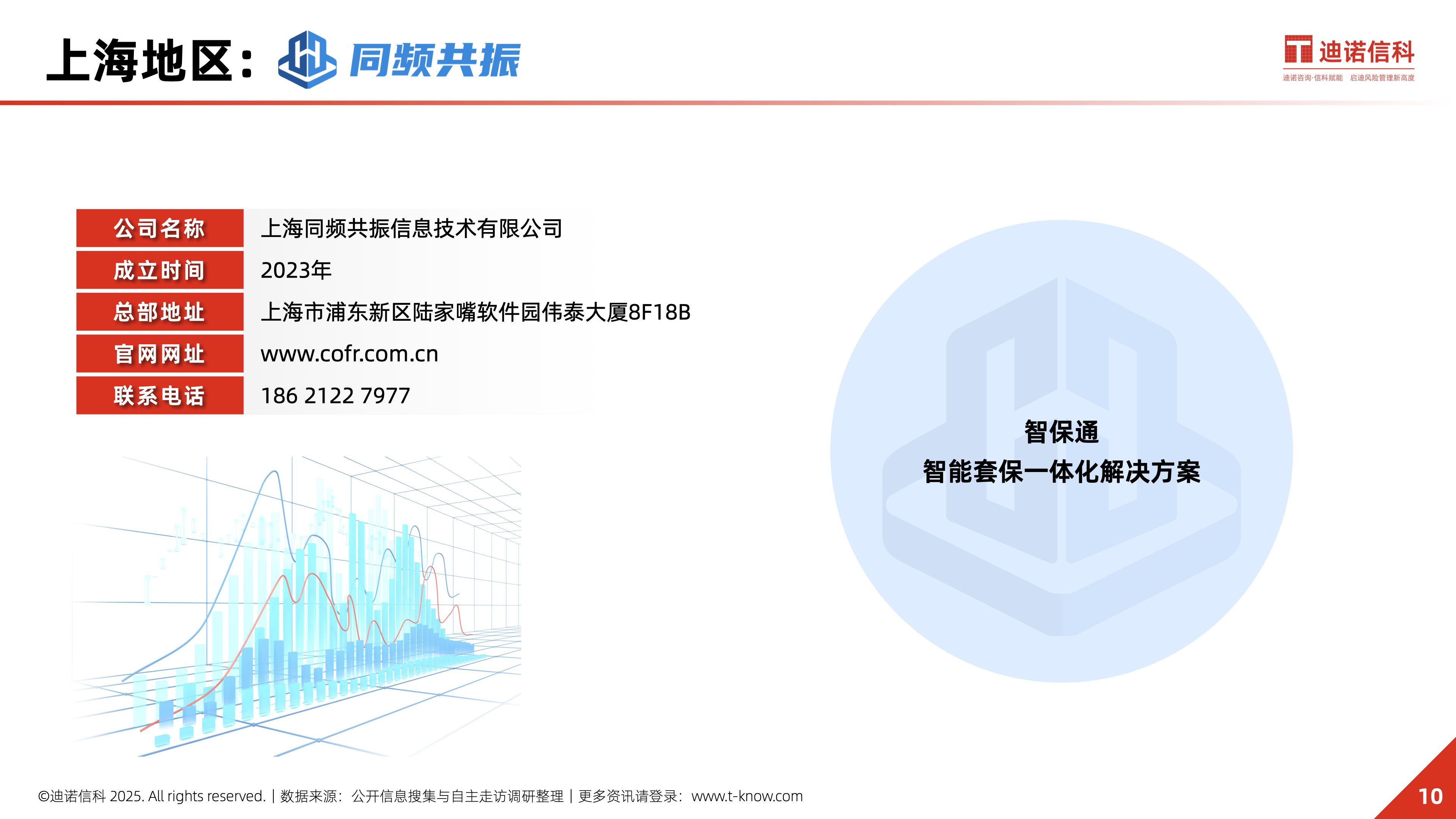Viewport: 1456px width, 819px height.
Task: Select the text 智能套保一体化解决方案
Action: tap(1062, 471)
